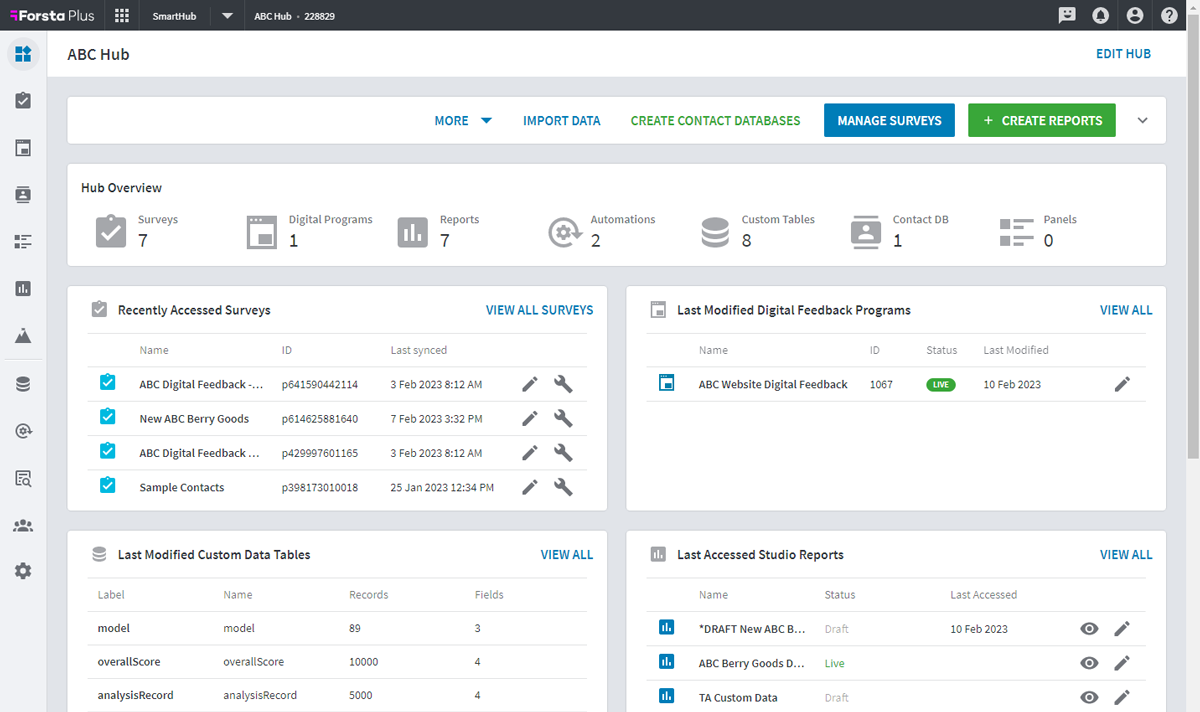1200x712 pixels.
Task: Edit the New ABC Berry Goods survey
Action: coord(530,418)
